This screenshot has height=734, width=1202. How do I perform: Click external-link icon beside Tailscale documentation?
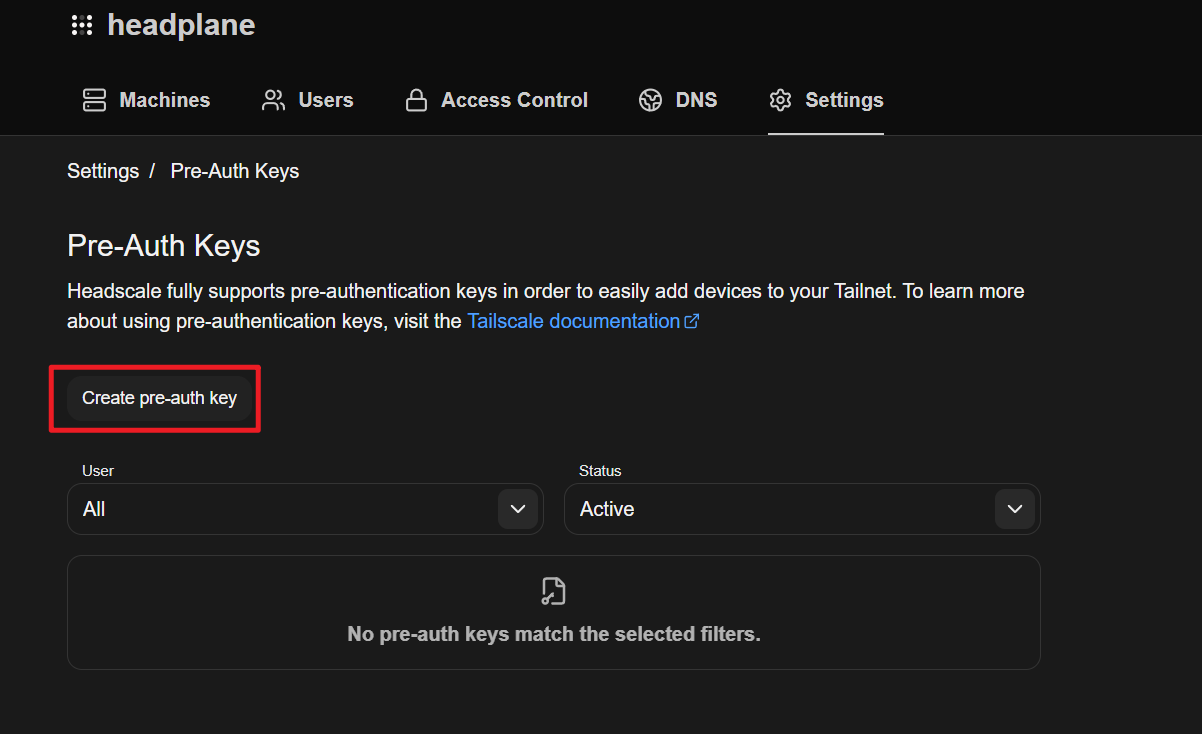(x=691, y=322)
